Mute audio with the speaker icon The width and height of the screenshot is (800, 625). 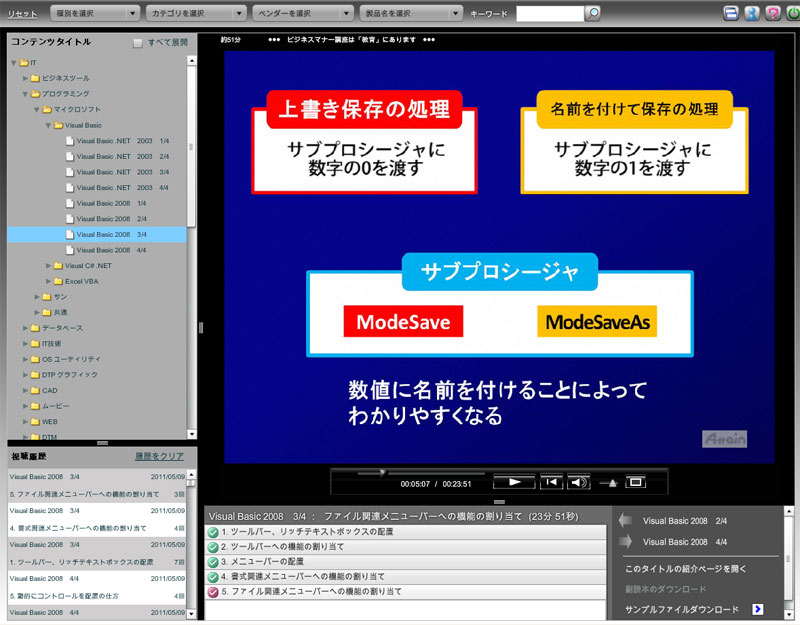click(x=579, y=482)
